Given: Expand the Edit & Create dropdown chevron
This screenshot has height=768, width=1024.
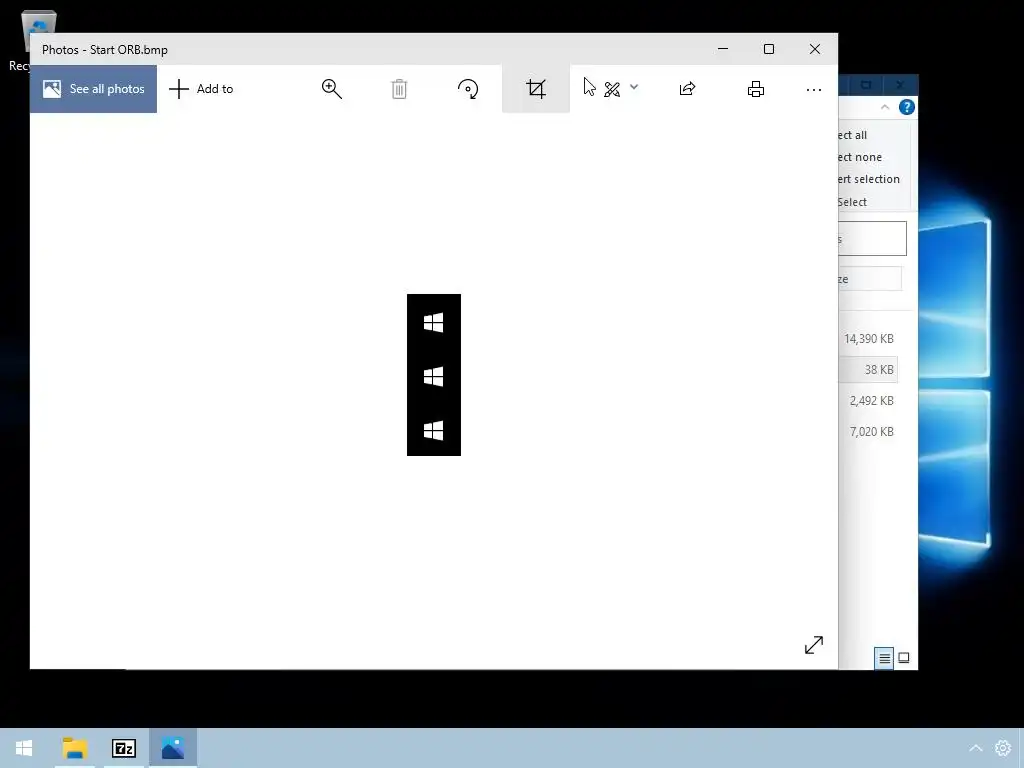Looking at the screenshot, I should [x=633, y=87].
